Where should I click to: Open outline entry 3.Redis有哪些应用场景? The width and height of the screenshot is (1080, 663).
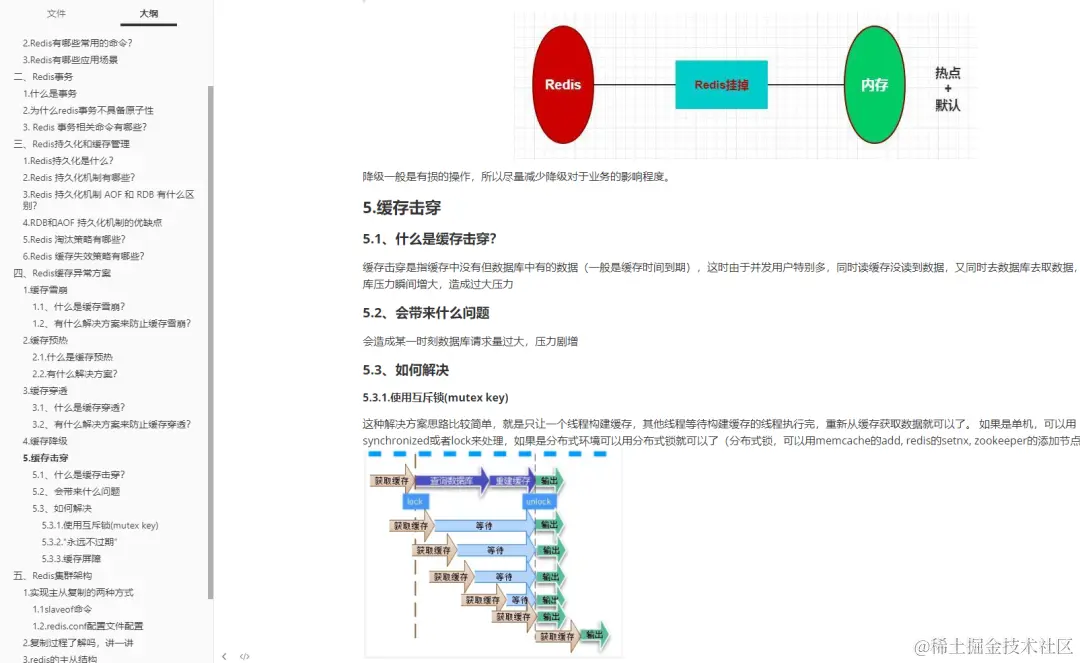pos(70,60)
